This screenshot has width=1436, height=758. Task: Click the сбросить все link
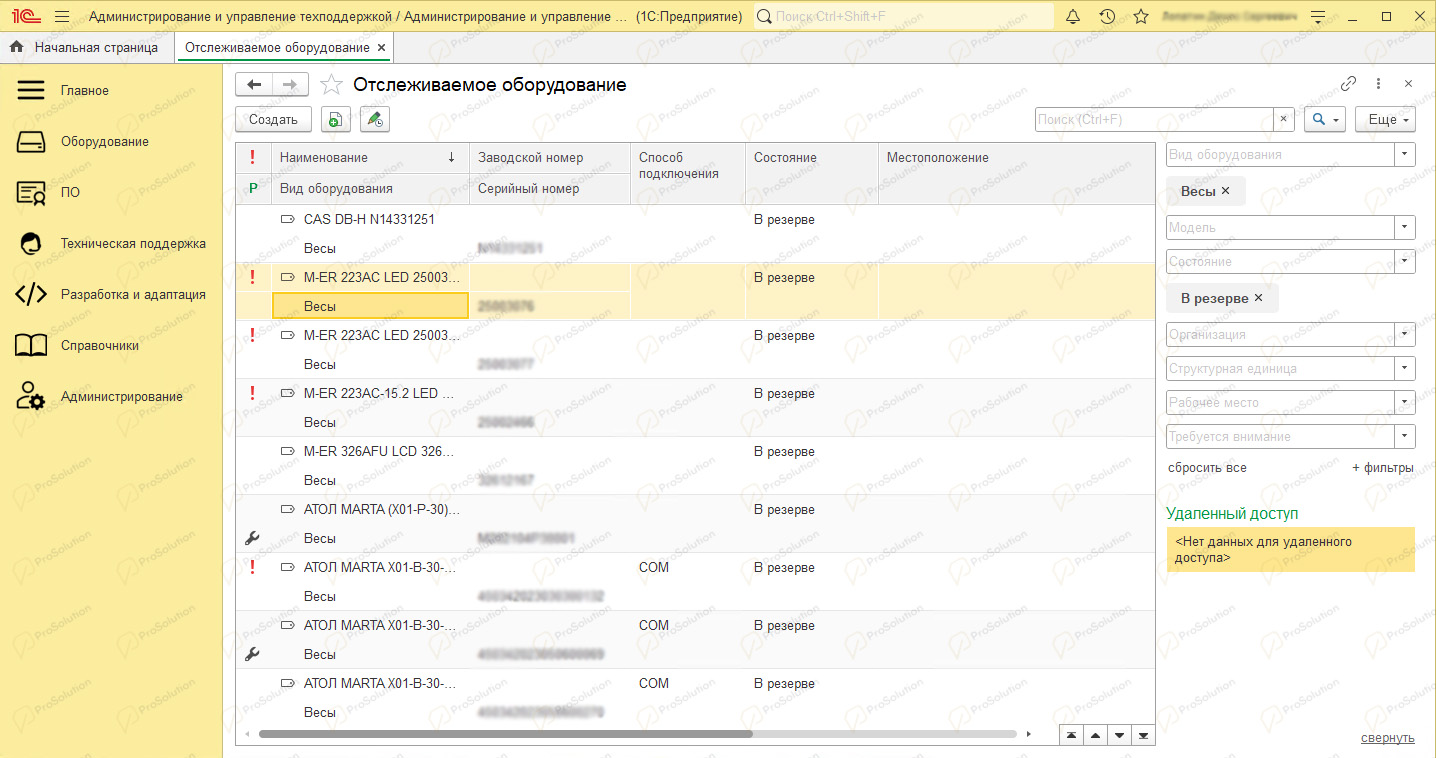click(x=1207, y=468)
